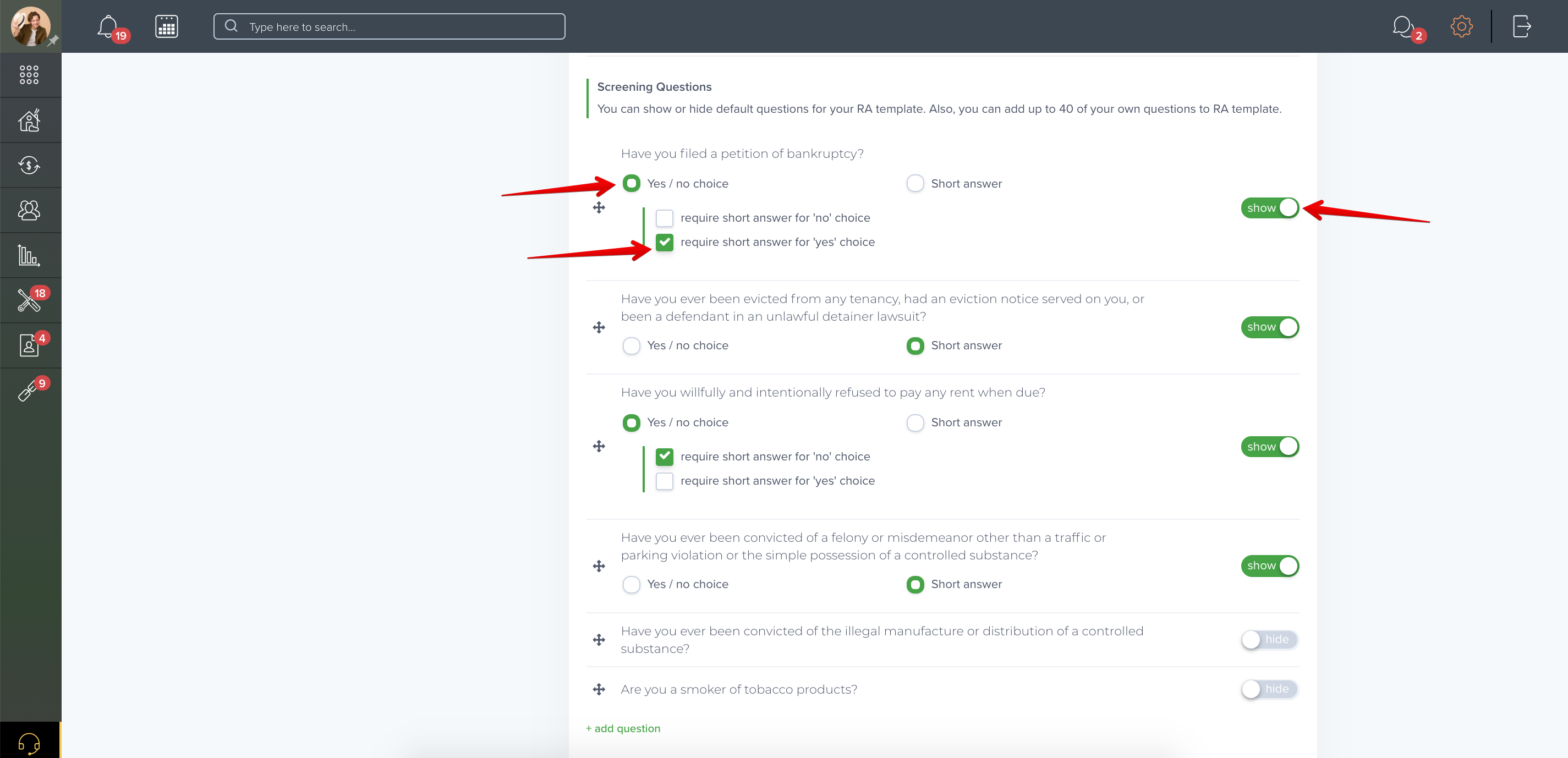Select Short answer for refused rent question

click(915, 422)
